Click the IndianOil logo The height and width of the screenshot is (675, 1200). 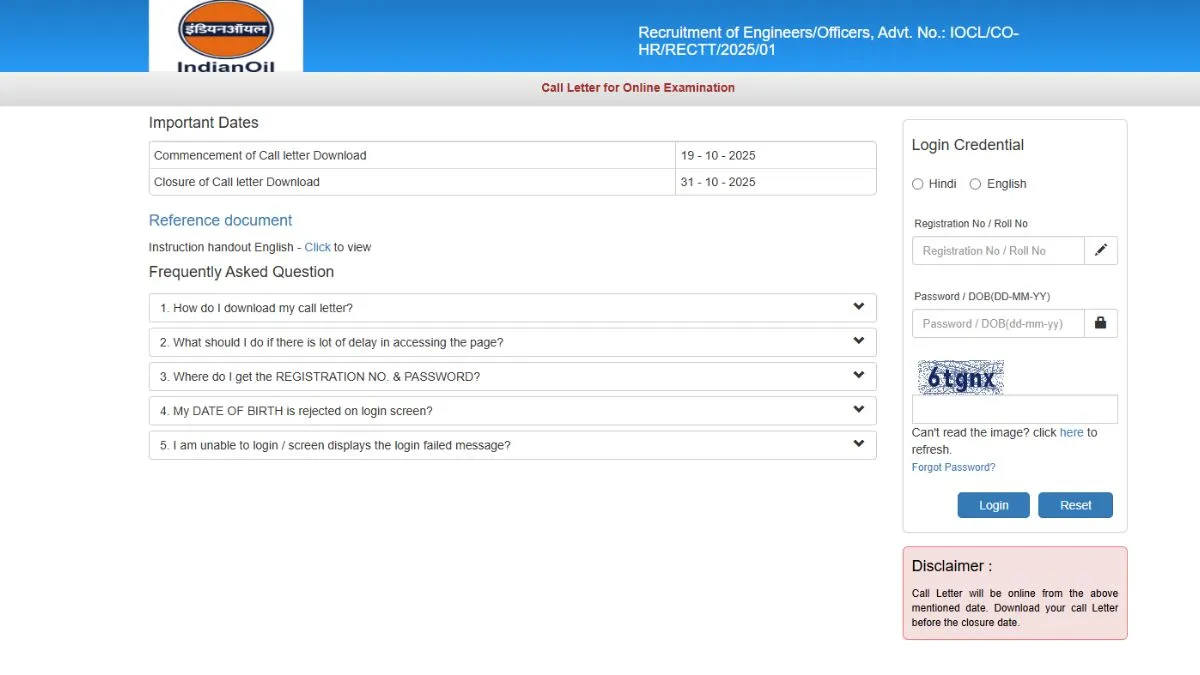[224, 33]
